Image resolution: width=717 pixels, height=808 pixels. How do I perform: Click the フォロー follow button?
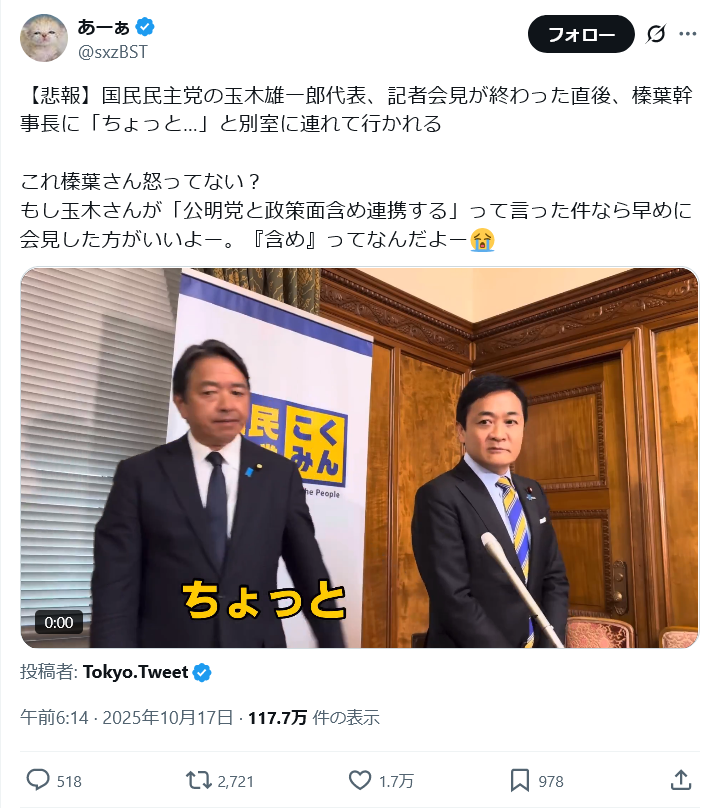coord(581,34)
